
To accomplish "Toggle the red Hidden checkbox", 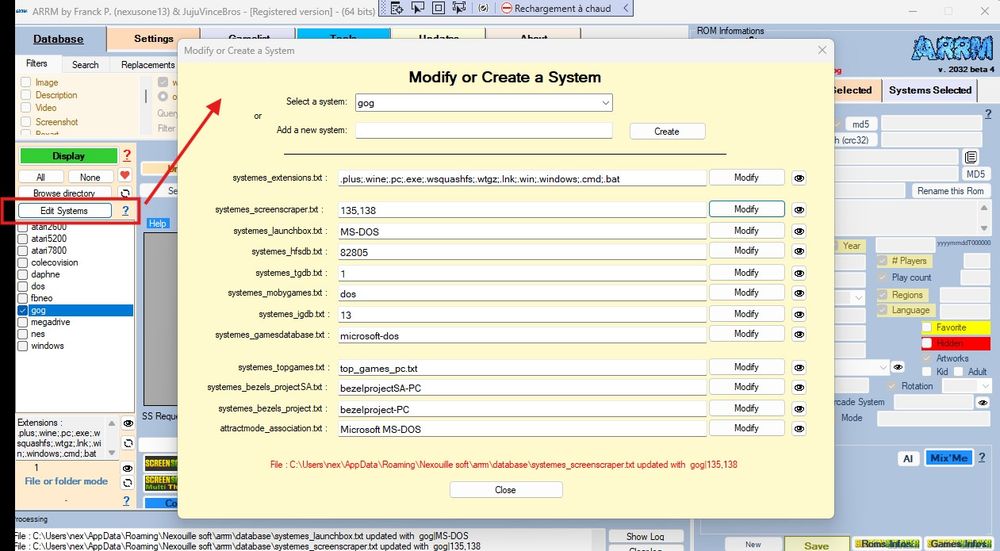I will pyautogui.click(x=927, y=343).
